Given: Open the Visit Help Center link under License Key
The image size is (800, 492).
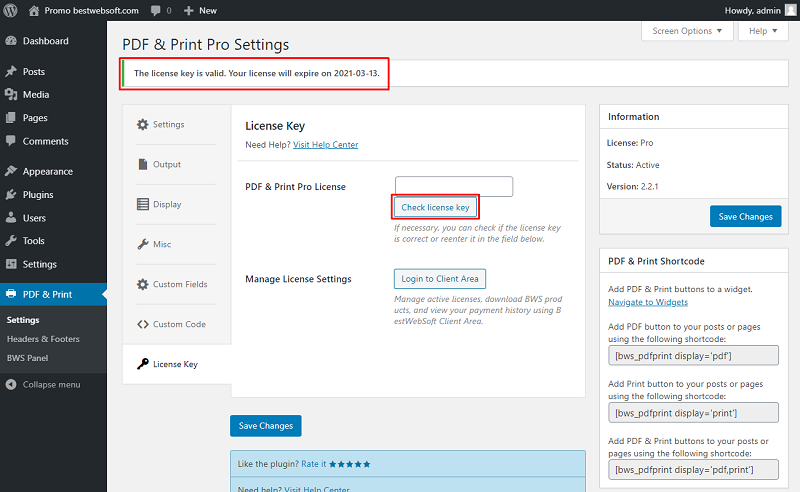Looking at the screenshot, I should (x=326, y=144).
